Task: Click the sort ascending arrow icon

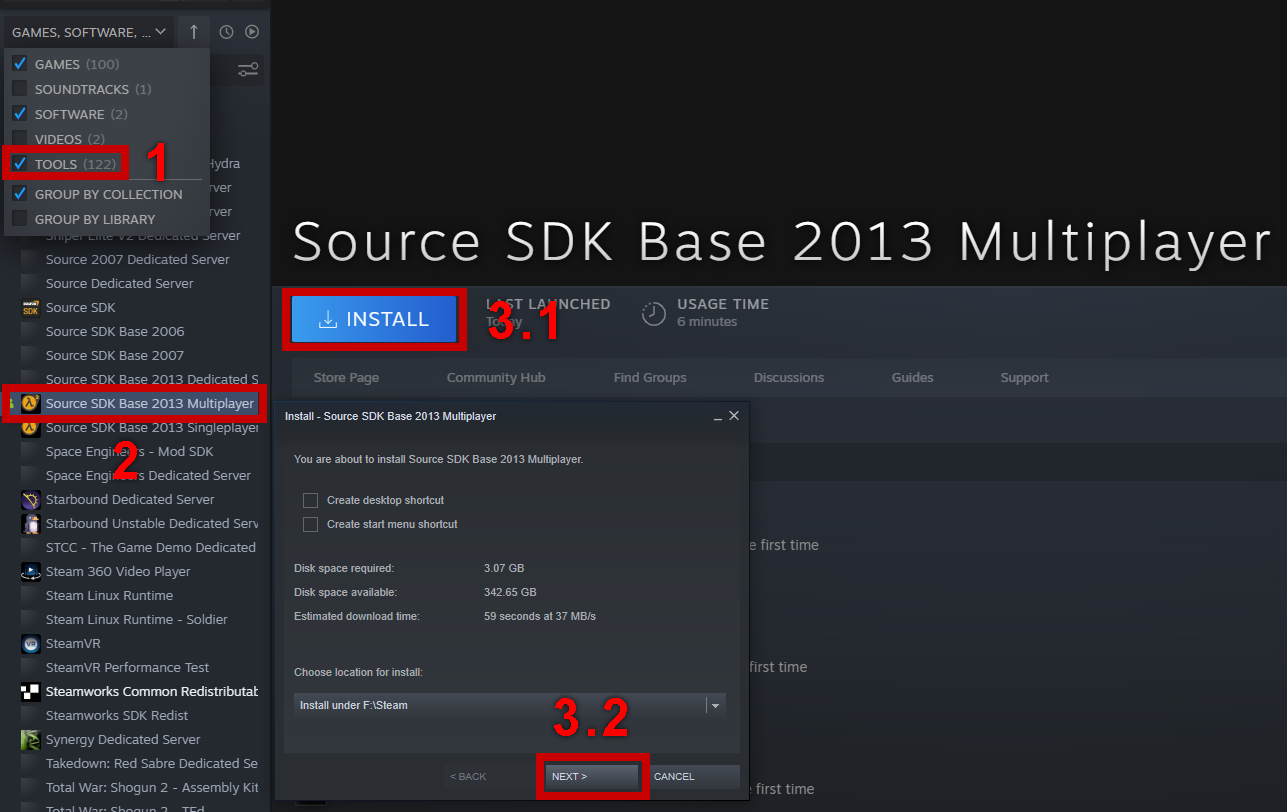Action: pyautogui.click(x=194, y=32)
